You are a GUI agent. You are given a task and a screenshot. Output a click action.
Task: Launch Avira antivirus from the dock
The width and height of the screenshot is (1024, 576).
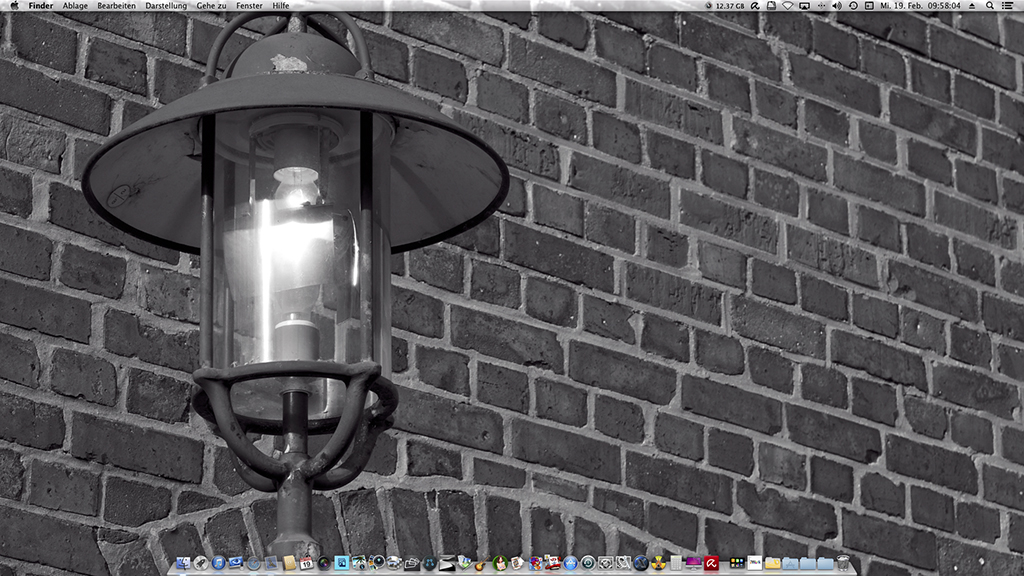pyautogui.click(x=711, y=563)
